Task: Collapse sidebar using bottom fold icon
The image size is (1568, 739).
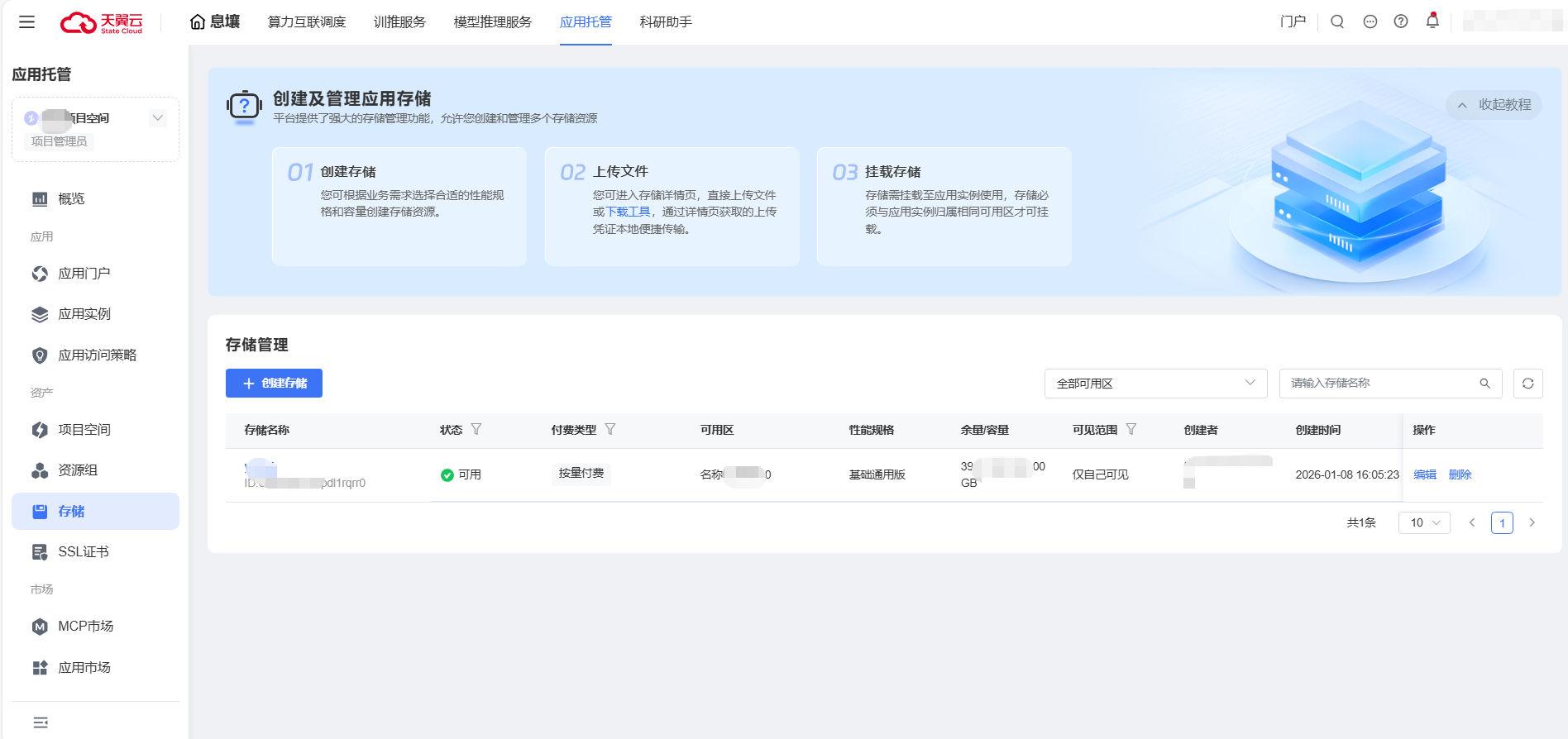Action: 41,722
